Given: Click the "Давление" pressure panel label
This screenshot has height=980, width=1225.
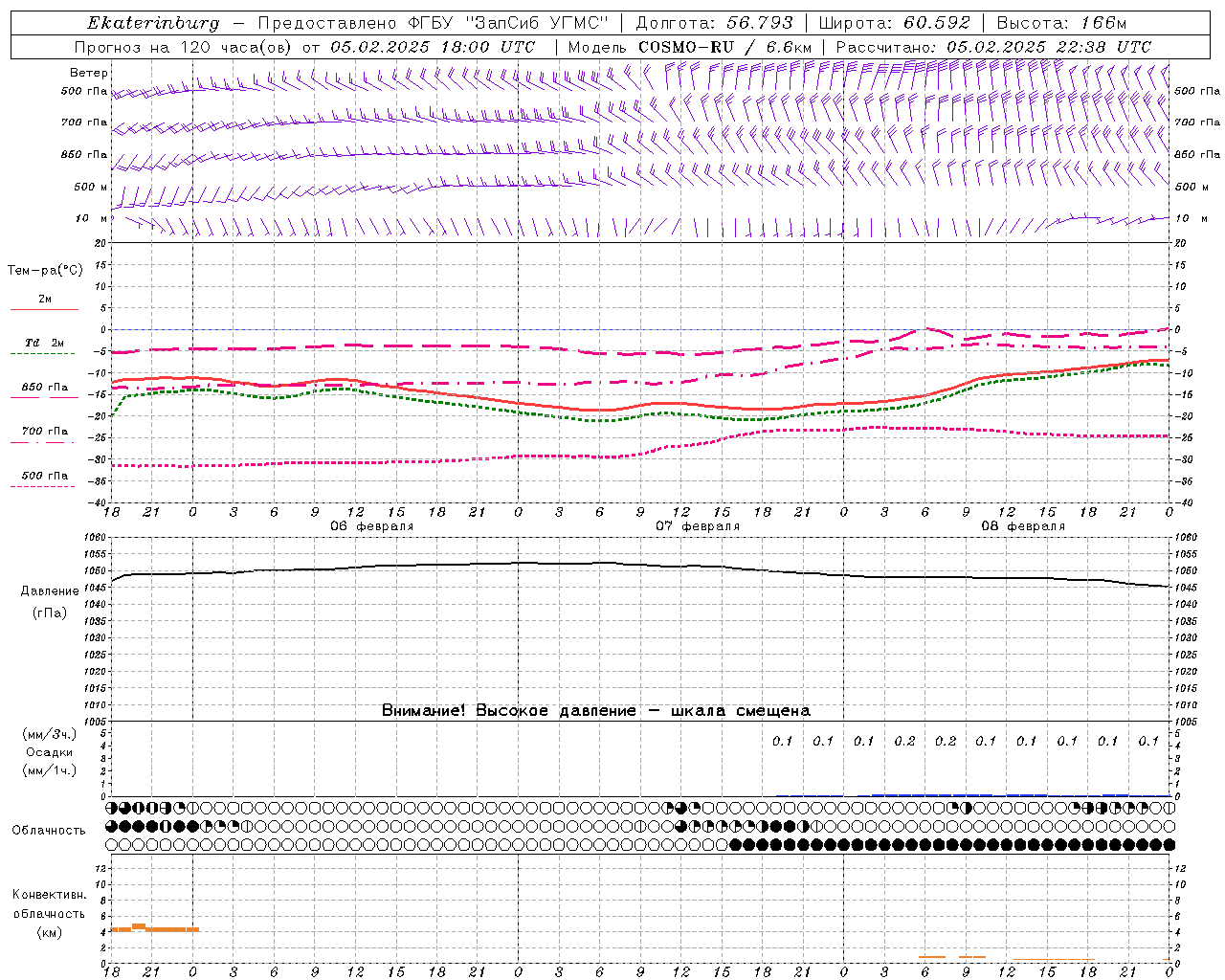Looking at the screenshot, I should click(50, 591).
